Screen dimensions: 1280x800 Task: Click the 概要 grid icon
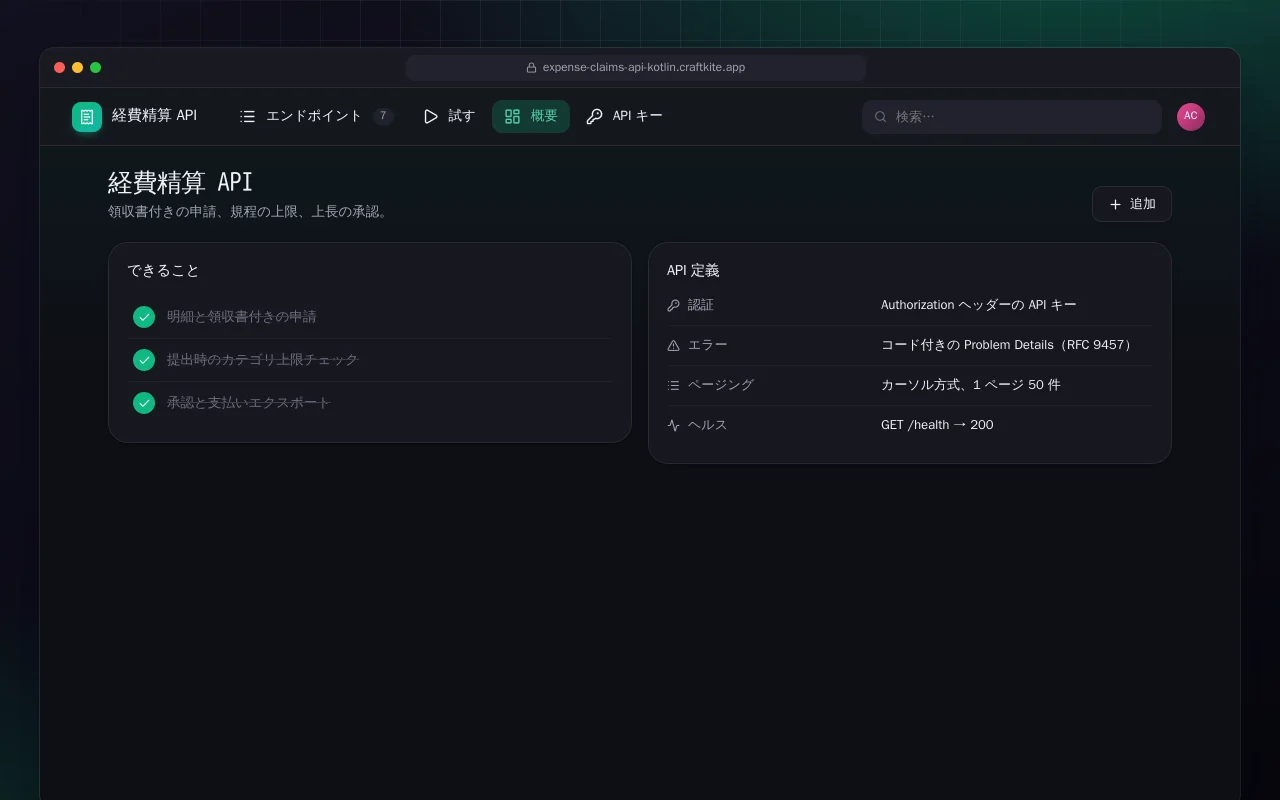[x=512, y=117]
